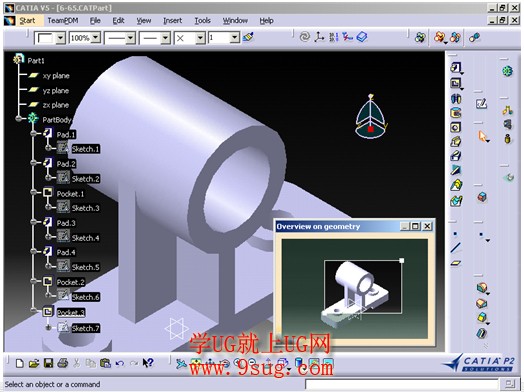Select Sketch.1 in the specification tree

point(86,149)
